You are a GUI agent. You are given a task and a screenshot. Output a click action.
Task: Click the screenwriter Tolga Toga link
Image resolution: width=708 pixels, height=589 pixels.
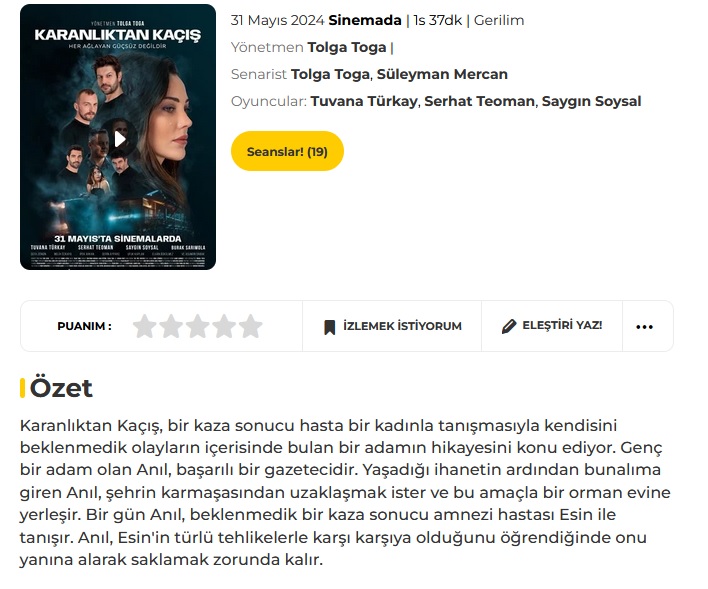click(330, 74)
